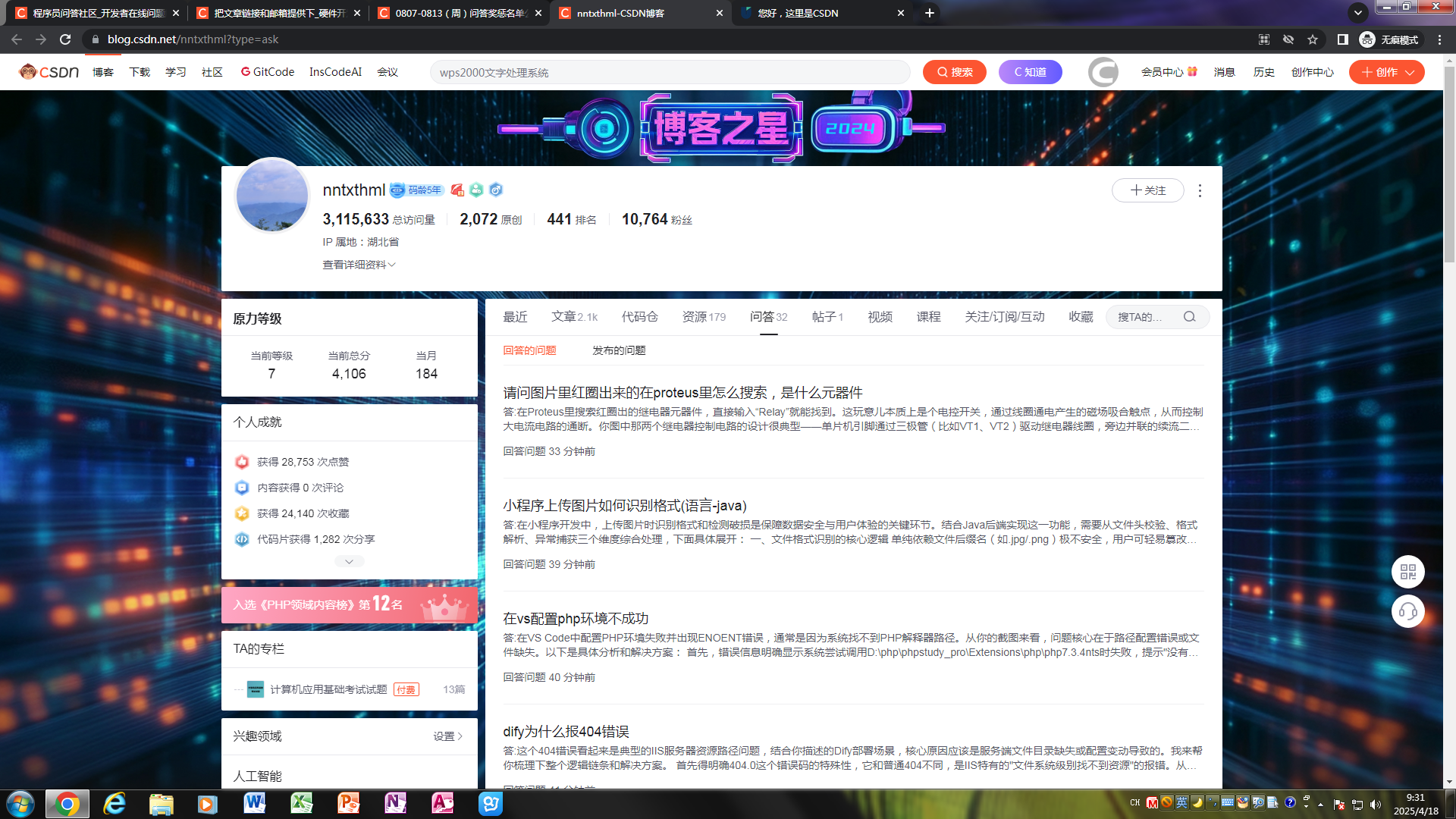Screen dimensions: 1456x819
Task: Click the CSDN logo
Action: (49, 72)
